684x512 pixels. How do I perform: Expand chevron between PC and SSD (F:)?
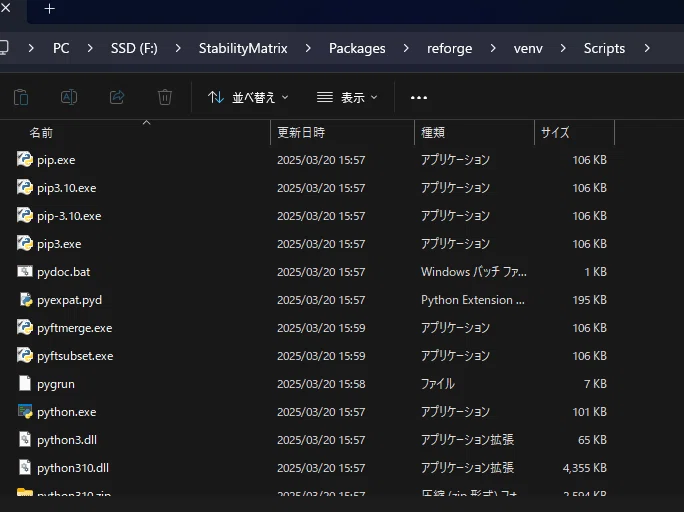pyautogui.click(x=90, y=48)
